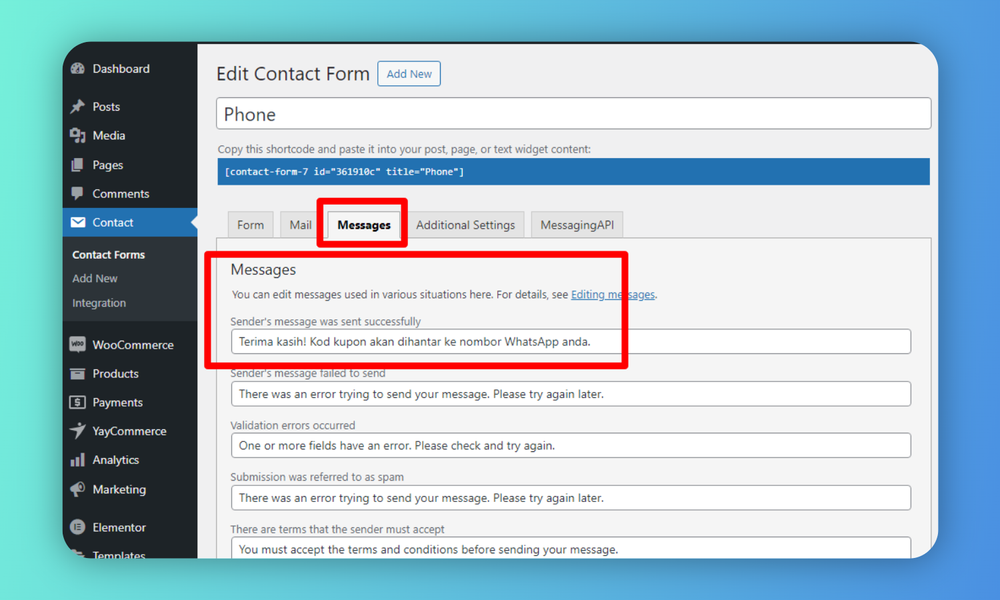Switch to the Messages tab
Image resolution: width=1000 pixels, height=600 pixels.
click(x=364, y=224)
